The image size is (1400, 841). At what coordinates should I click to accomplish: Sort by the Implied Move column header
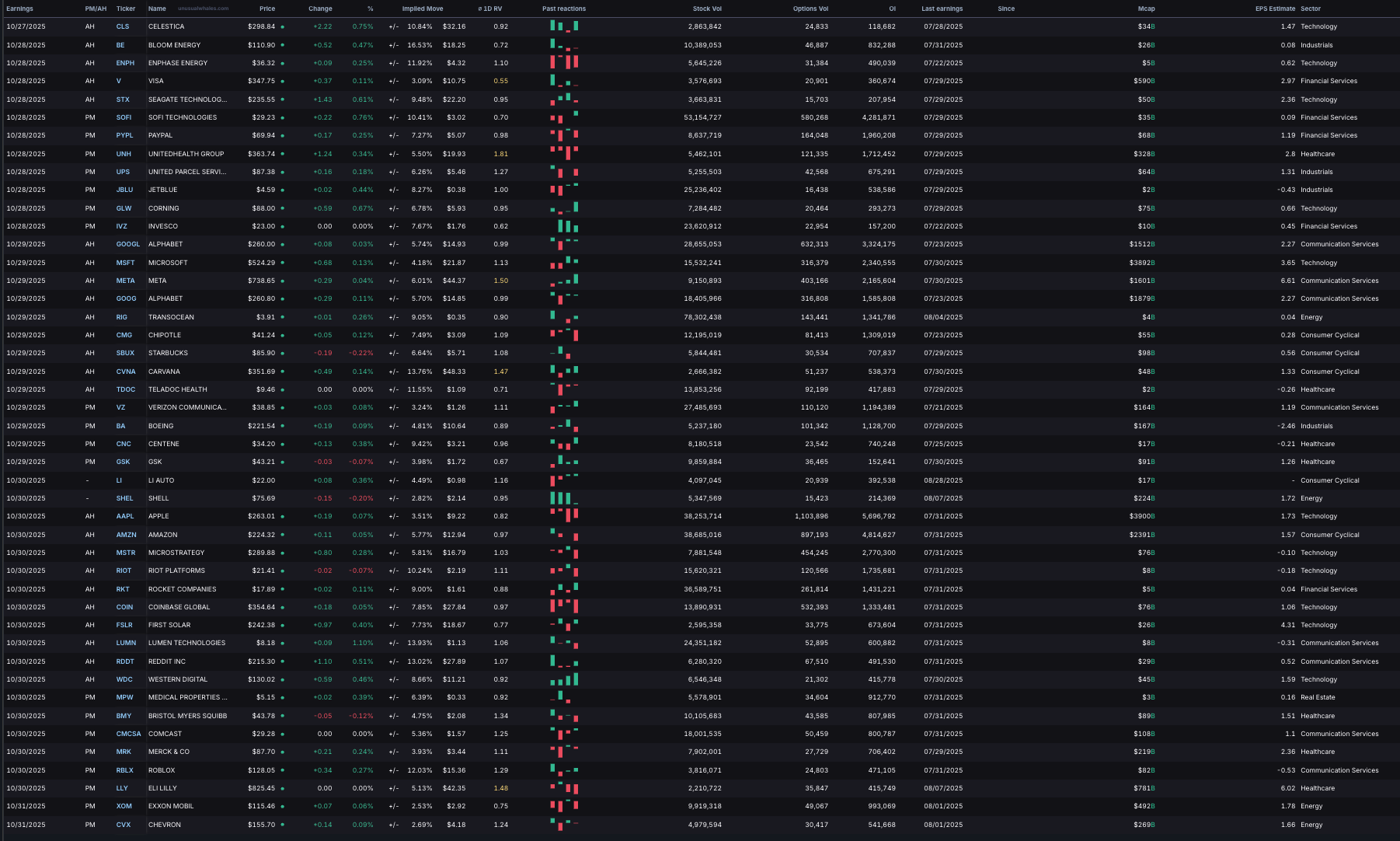tap(423, 9)
